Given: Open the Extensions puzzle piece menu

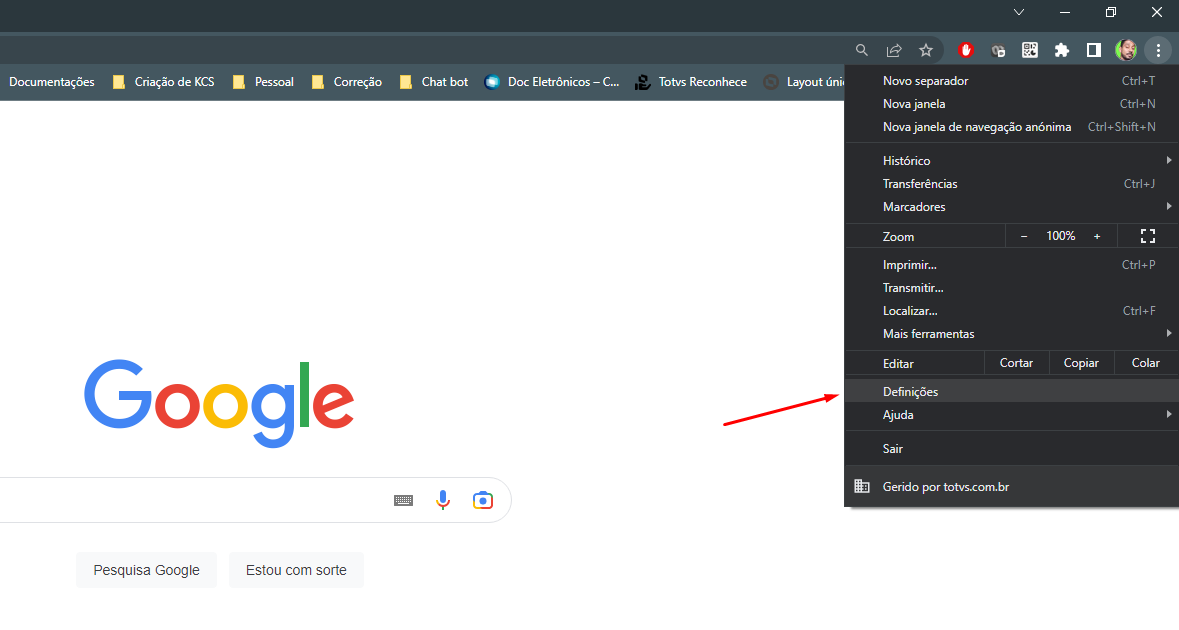Looking at the screenshot, I should point(1062,50).
